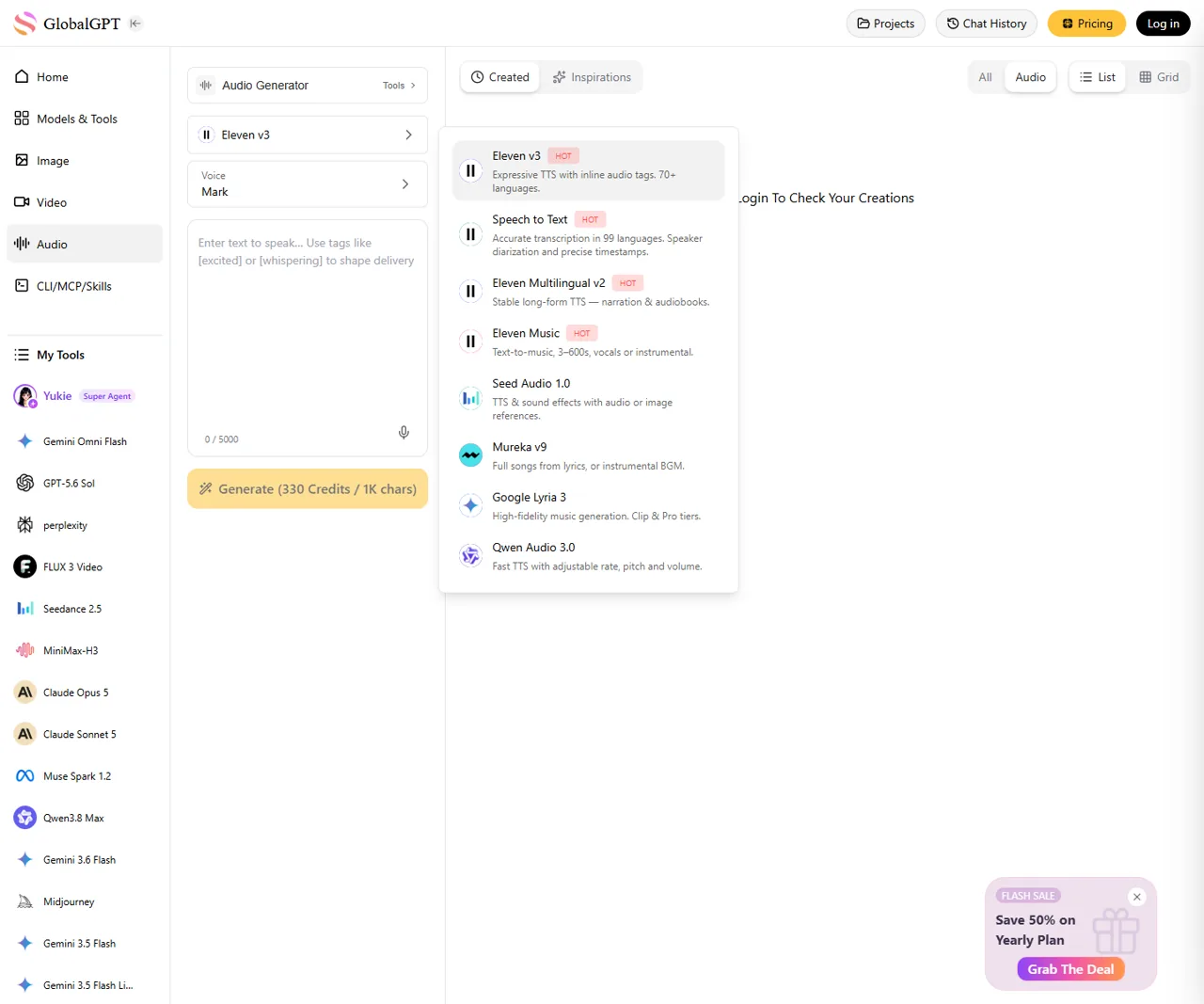The image size is (1204, 1004).
Task: Open the Audio section in the sidebar
Action: 85,244
